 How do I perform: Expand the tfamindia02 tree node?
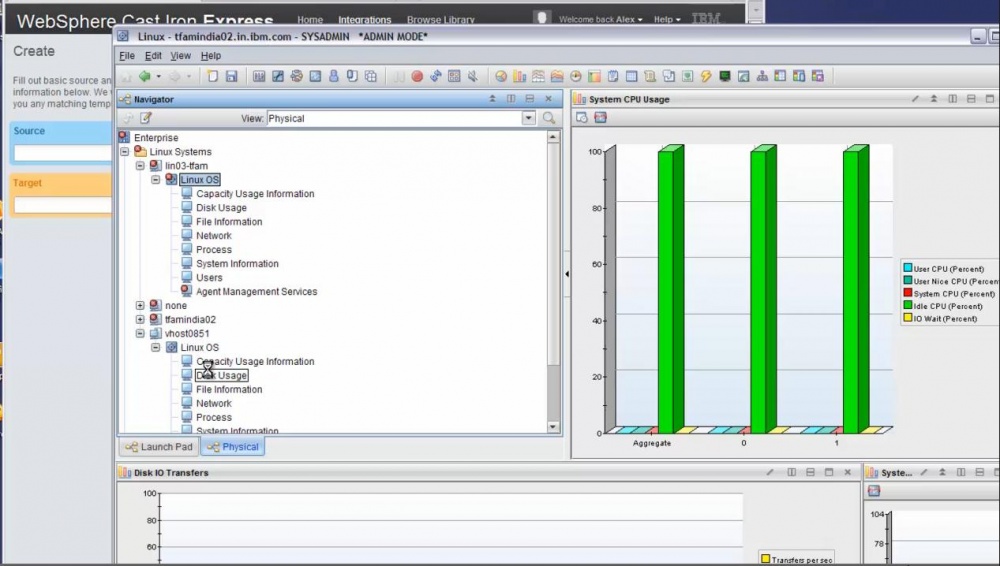[x=140, y=320]
